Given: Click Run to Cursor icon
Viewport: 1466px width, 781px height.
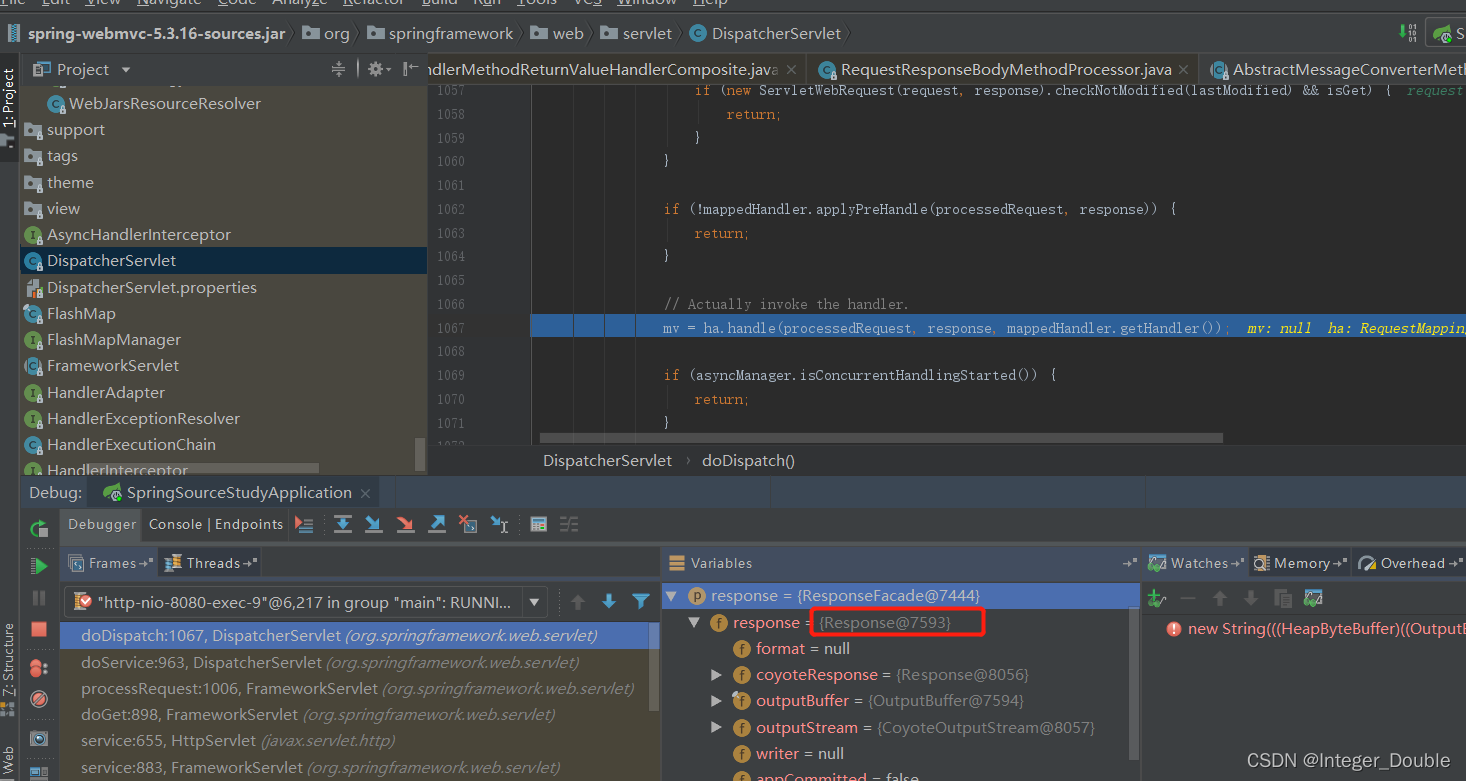Looking at the screenshot, I should (500, 524).
